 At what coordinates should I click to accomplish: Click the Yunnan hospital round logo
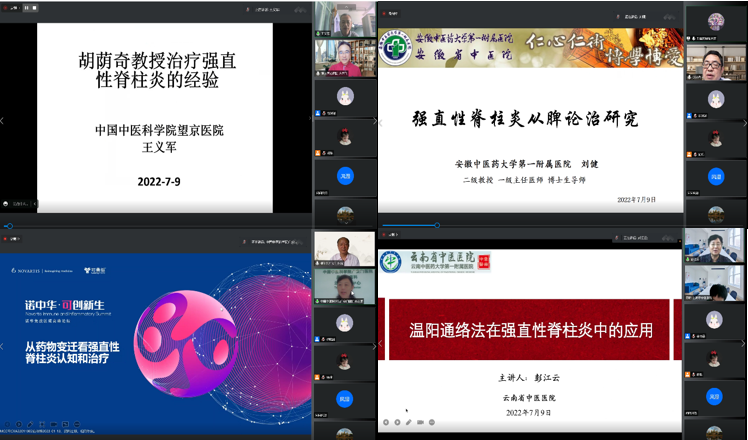(x=391, y=262)
